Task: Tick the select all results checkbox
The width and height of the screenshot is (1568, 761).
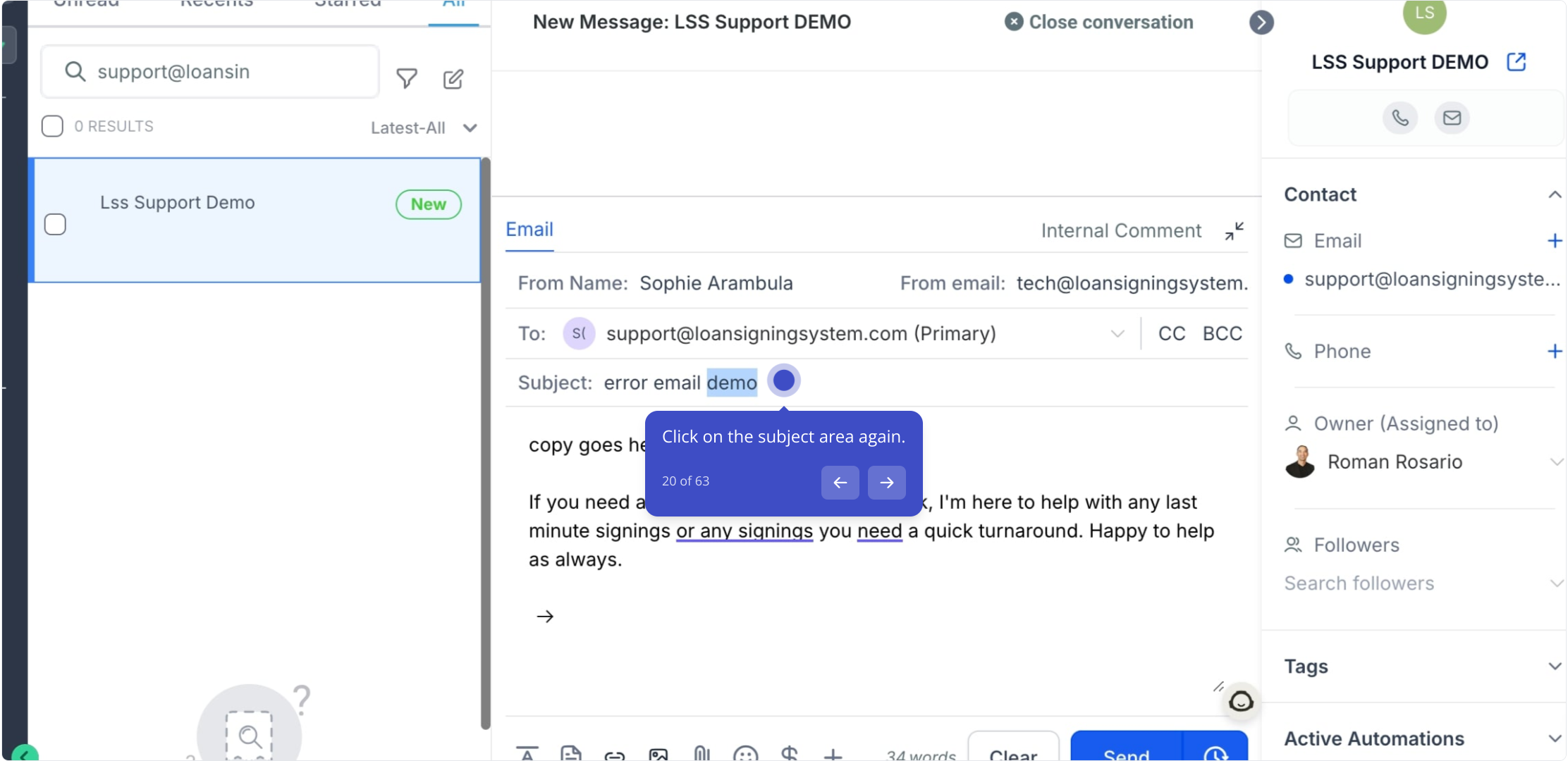Action: [x=52, y=126]
